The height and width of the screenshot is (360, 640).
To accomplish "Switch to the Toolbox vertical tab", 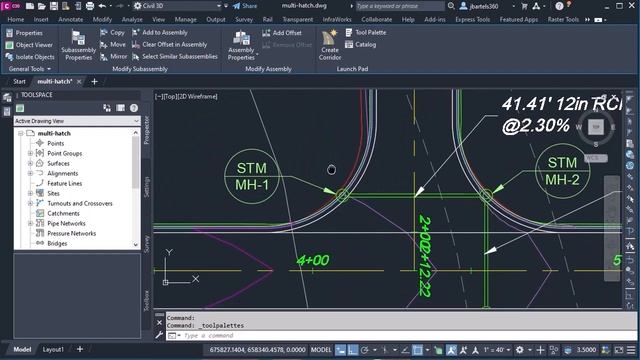I will [147, 300].
